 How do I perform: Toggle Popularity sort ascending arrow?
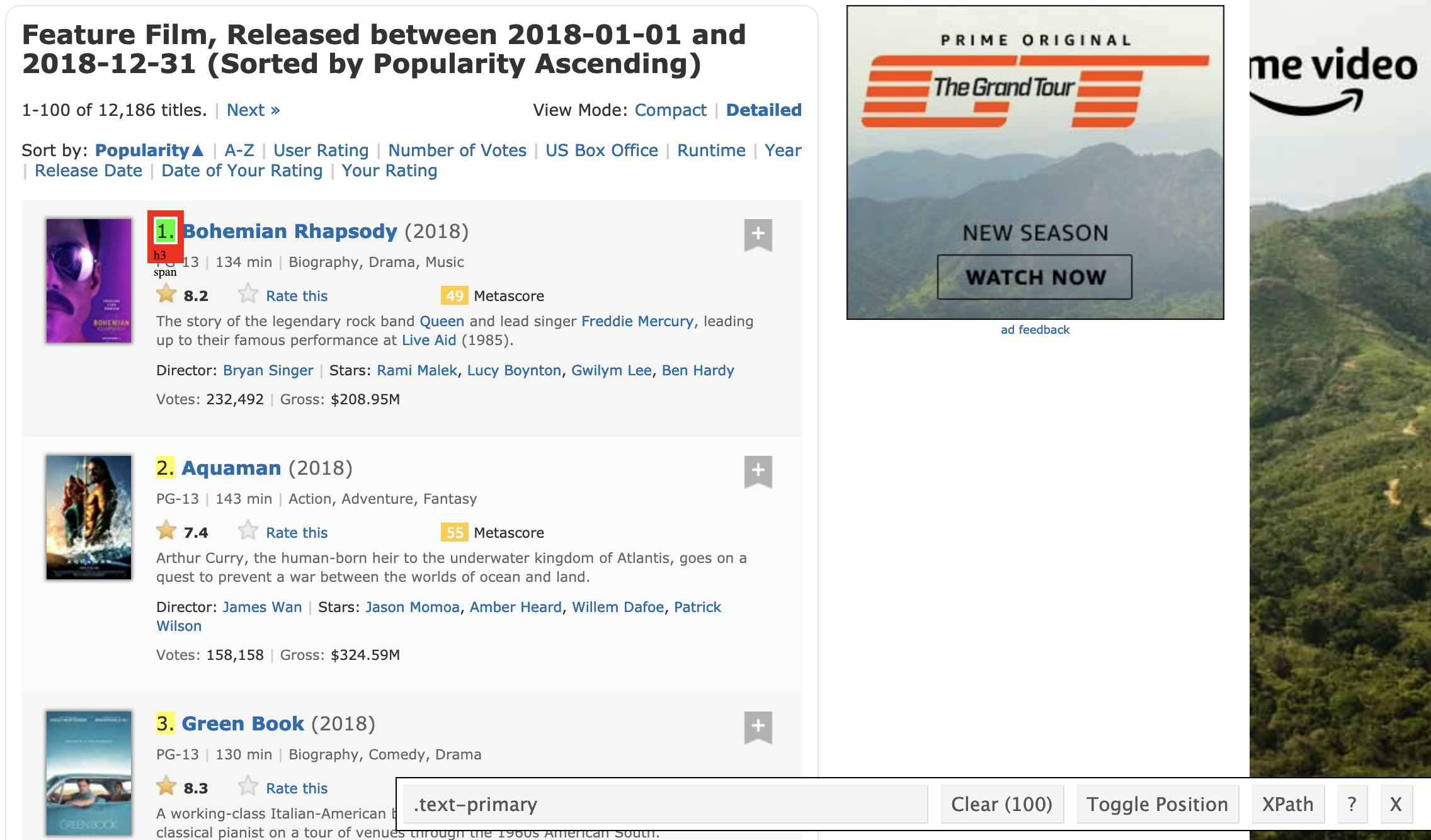click(198, 150)
